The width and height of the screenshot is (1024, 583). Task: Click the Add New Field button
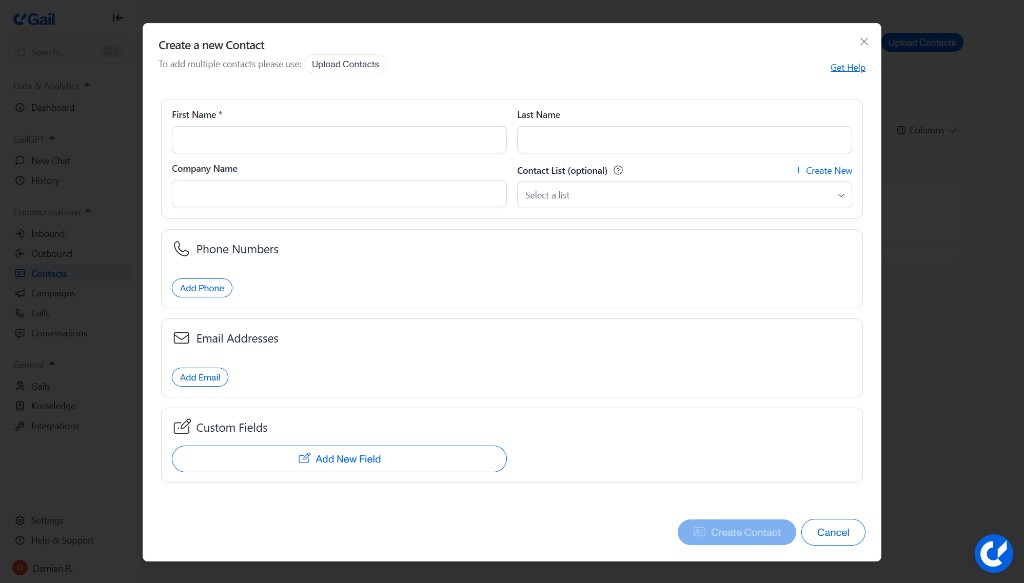[339, 459]
